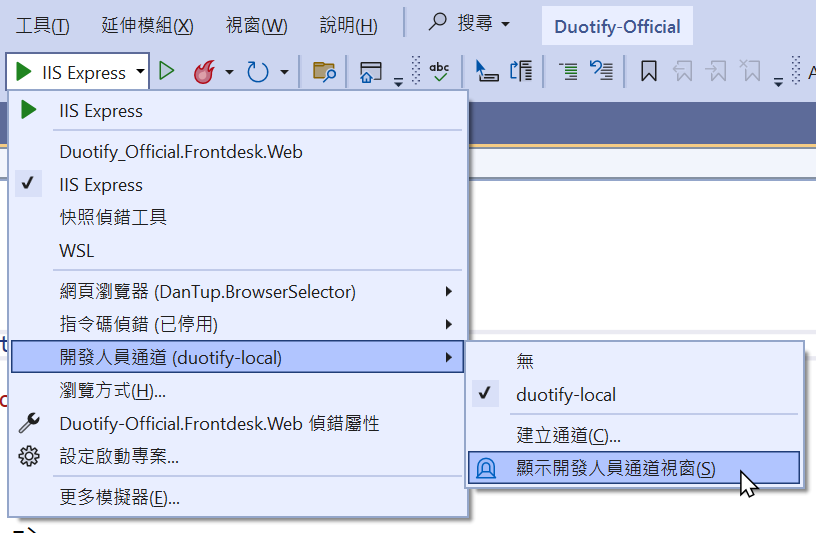Start debugging with IIS Express button
This screenshot has height=533, width=816.
(71, 72)
